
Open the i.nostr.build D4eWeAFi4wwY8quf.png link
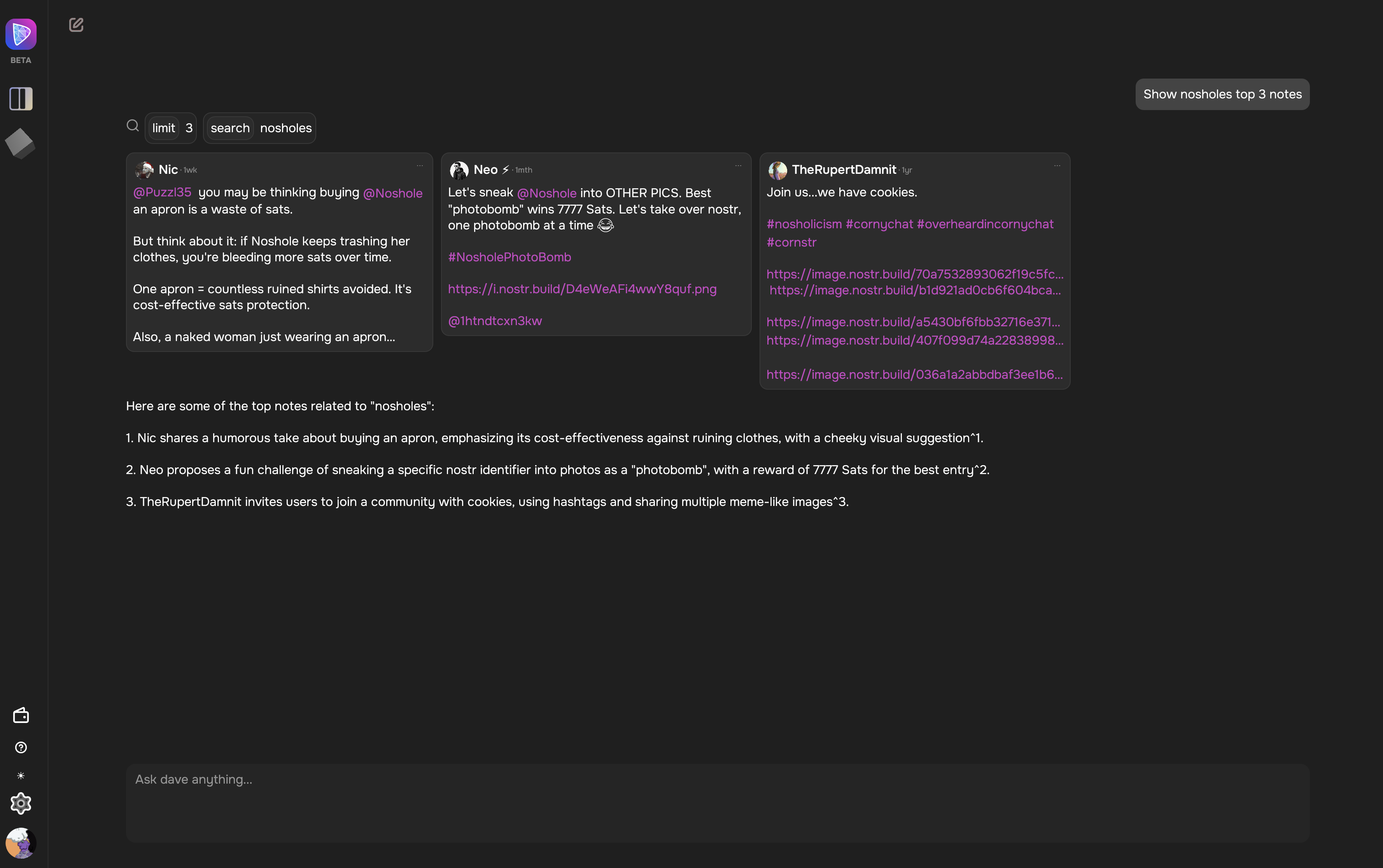pyautogui.click(x=582, y=289)
